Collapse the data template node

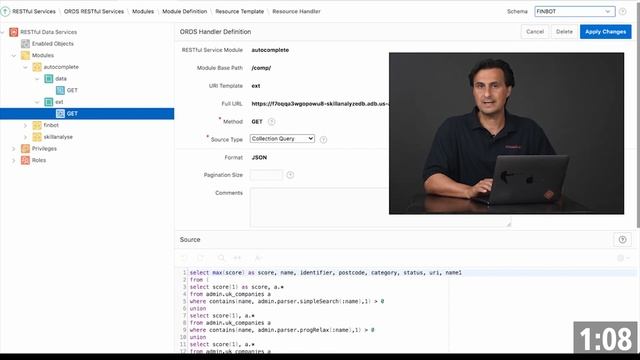(37, 79)
